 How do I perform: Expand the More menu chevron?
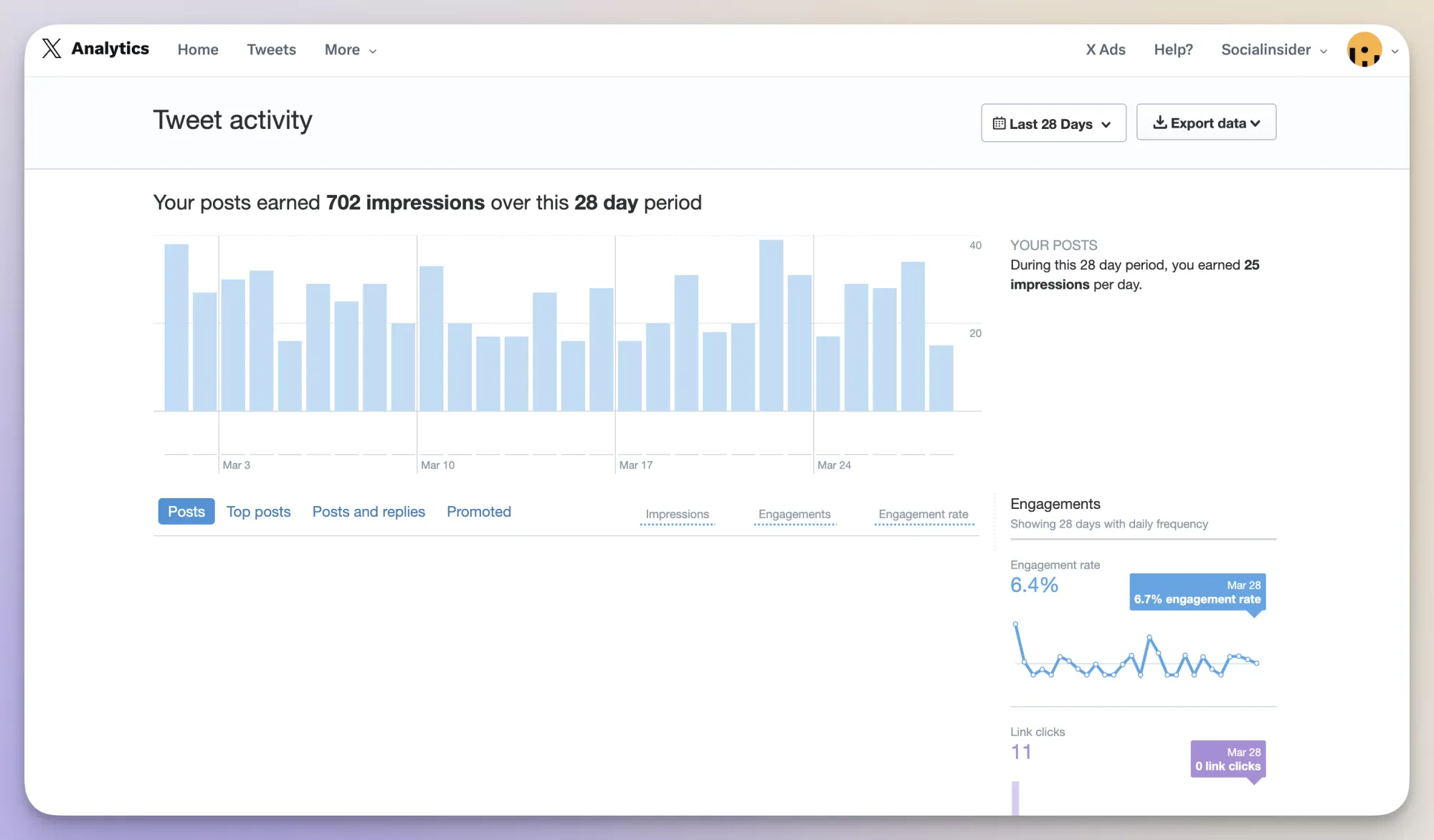[x=373, y=51]
